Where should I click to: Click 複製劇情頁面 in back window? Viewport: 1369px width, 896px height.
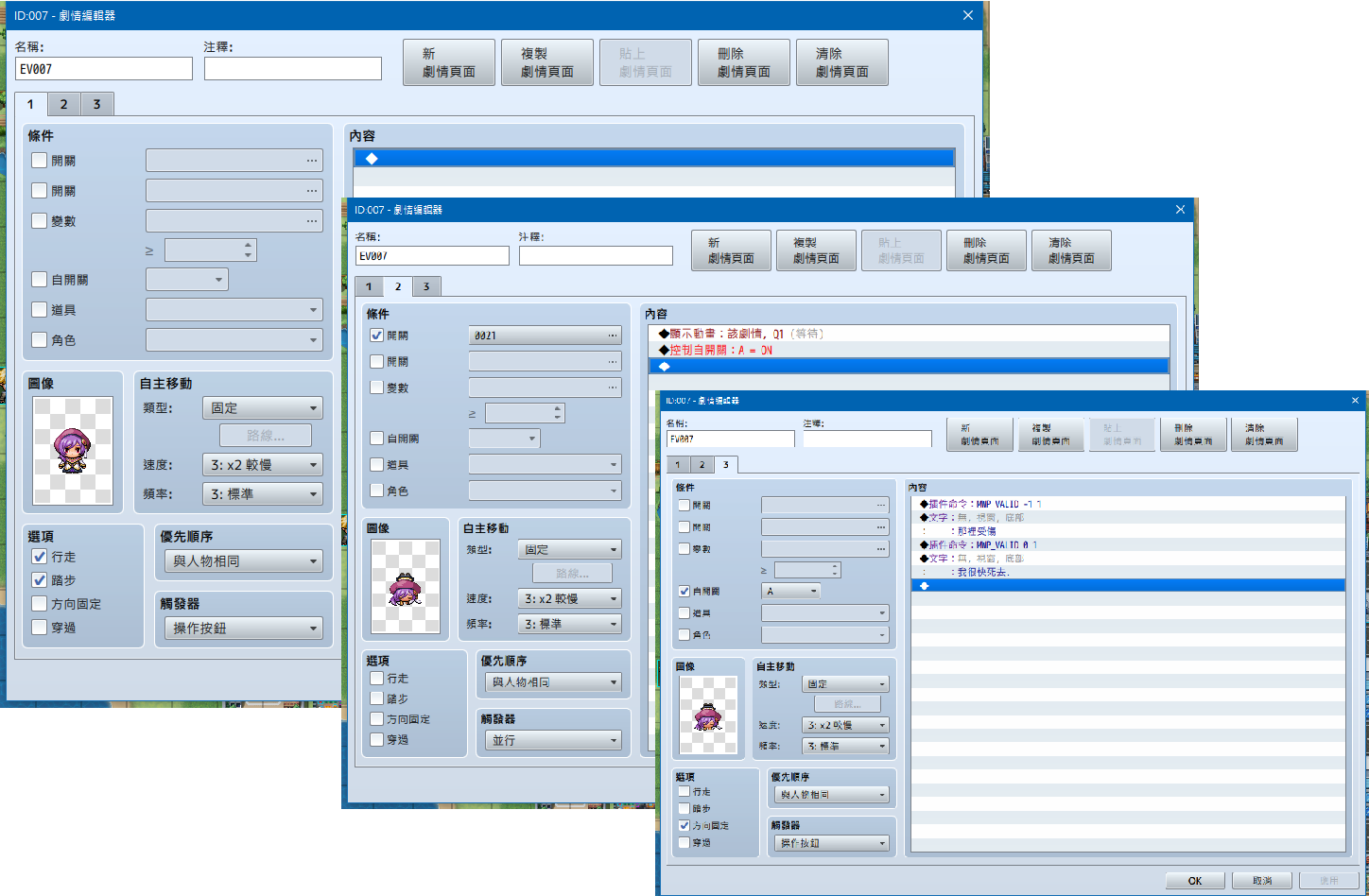click(547, 62)
